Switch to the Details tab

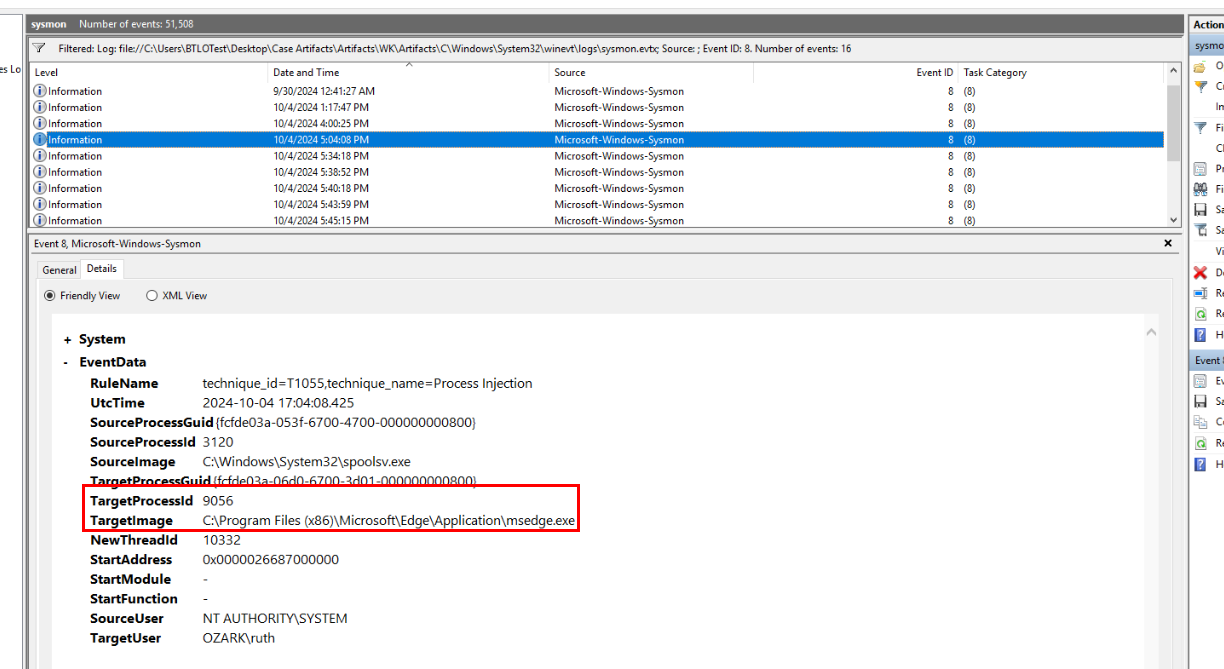tap(101, 268)
